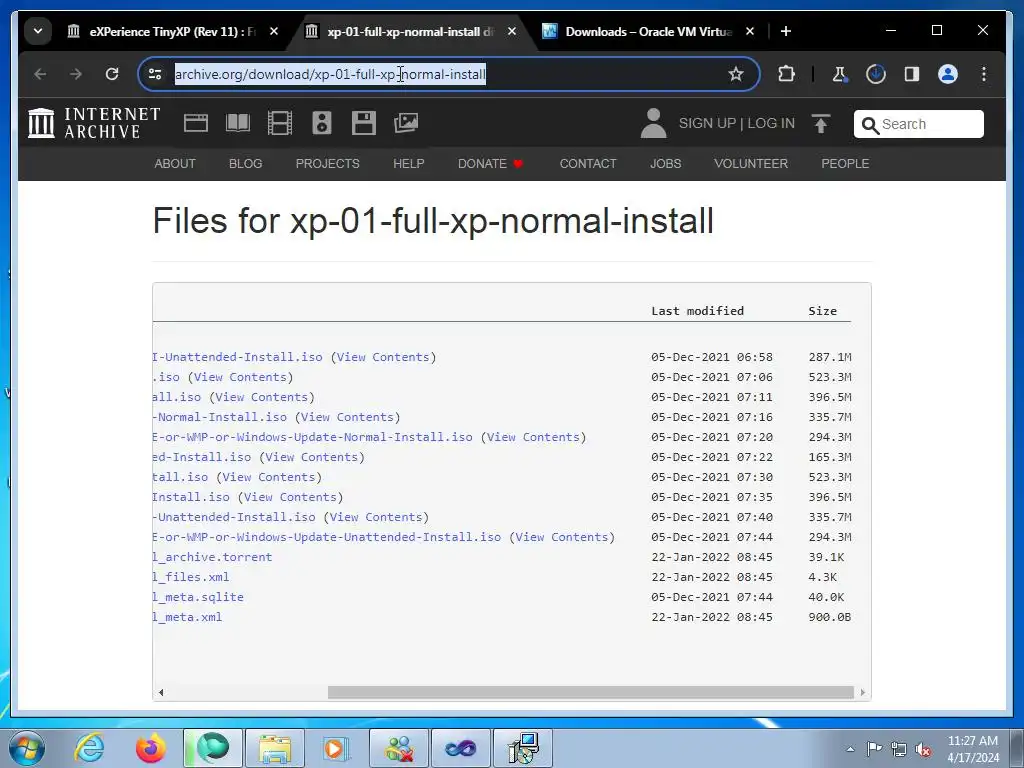Open the BLOG menu item
The width and height of the screenshot is (1024, 768).
pos(246,163)
